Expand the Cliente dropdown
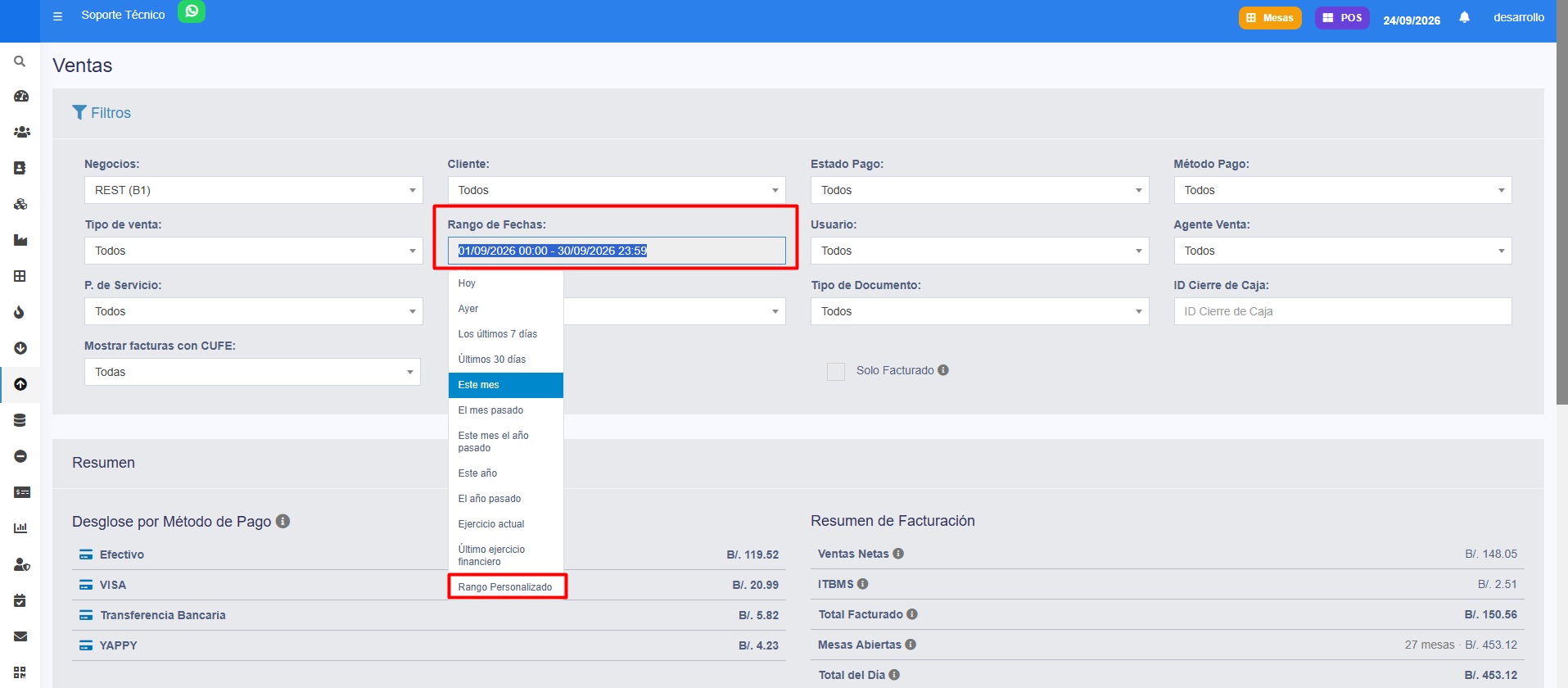This screenshot has height=688, width=1568. [617, 190]
